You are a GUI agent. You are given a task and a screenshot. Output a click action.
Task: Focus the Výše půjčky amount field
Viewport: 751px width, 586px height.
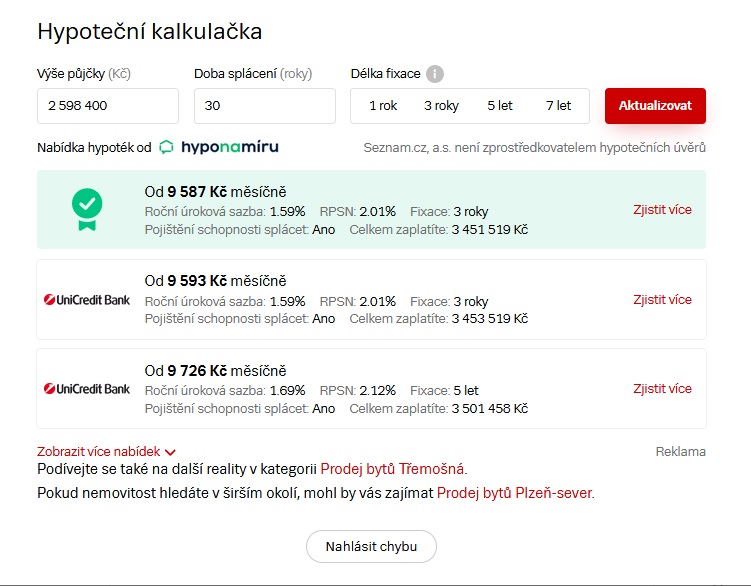[108, 106]
